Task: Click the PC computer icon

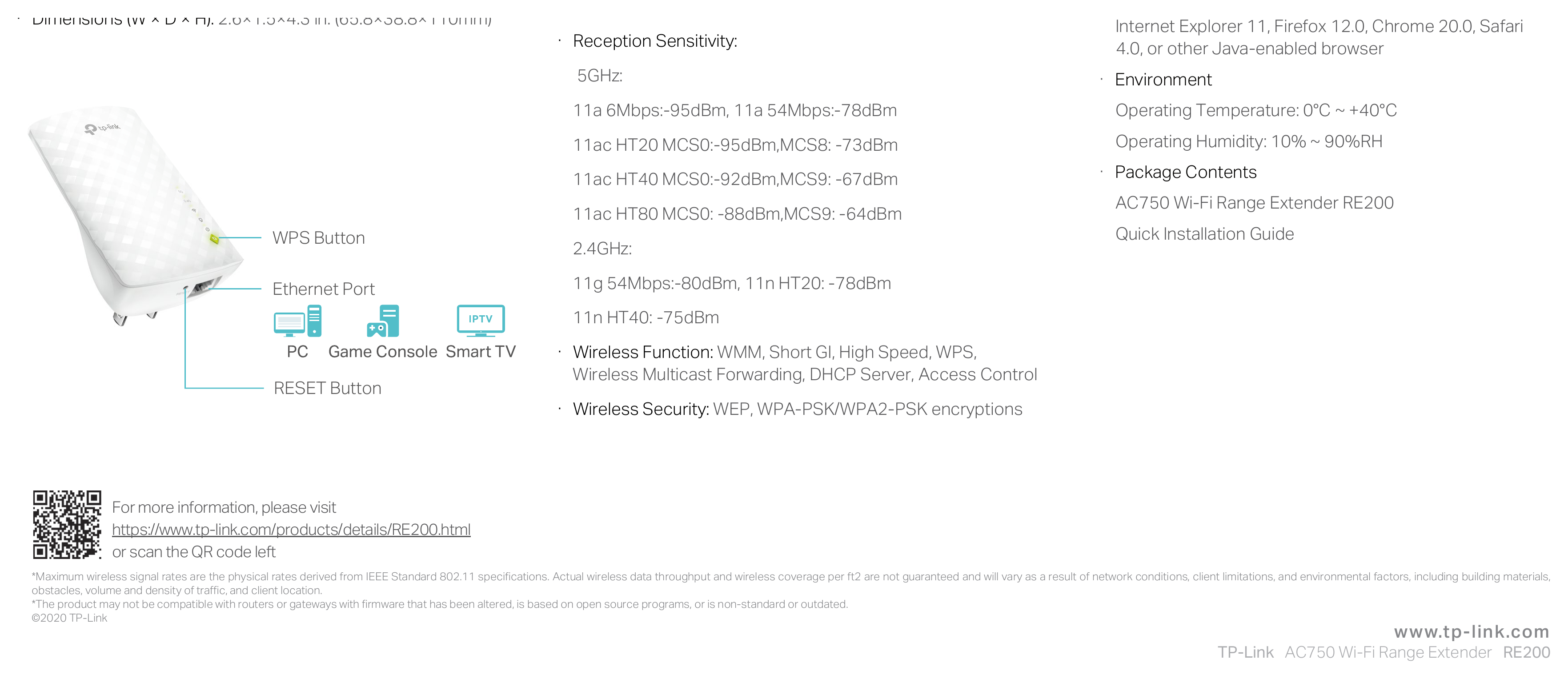Action: [298, 321]
